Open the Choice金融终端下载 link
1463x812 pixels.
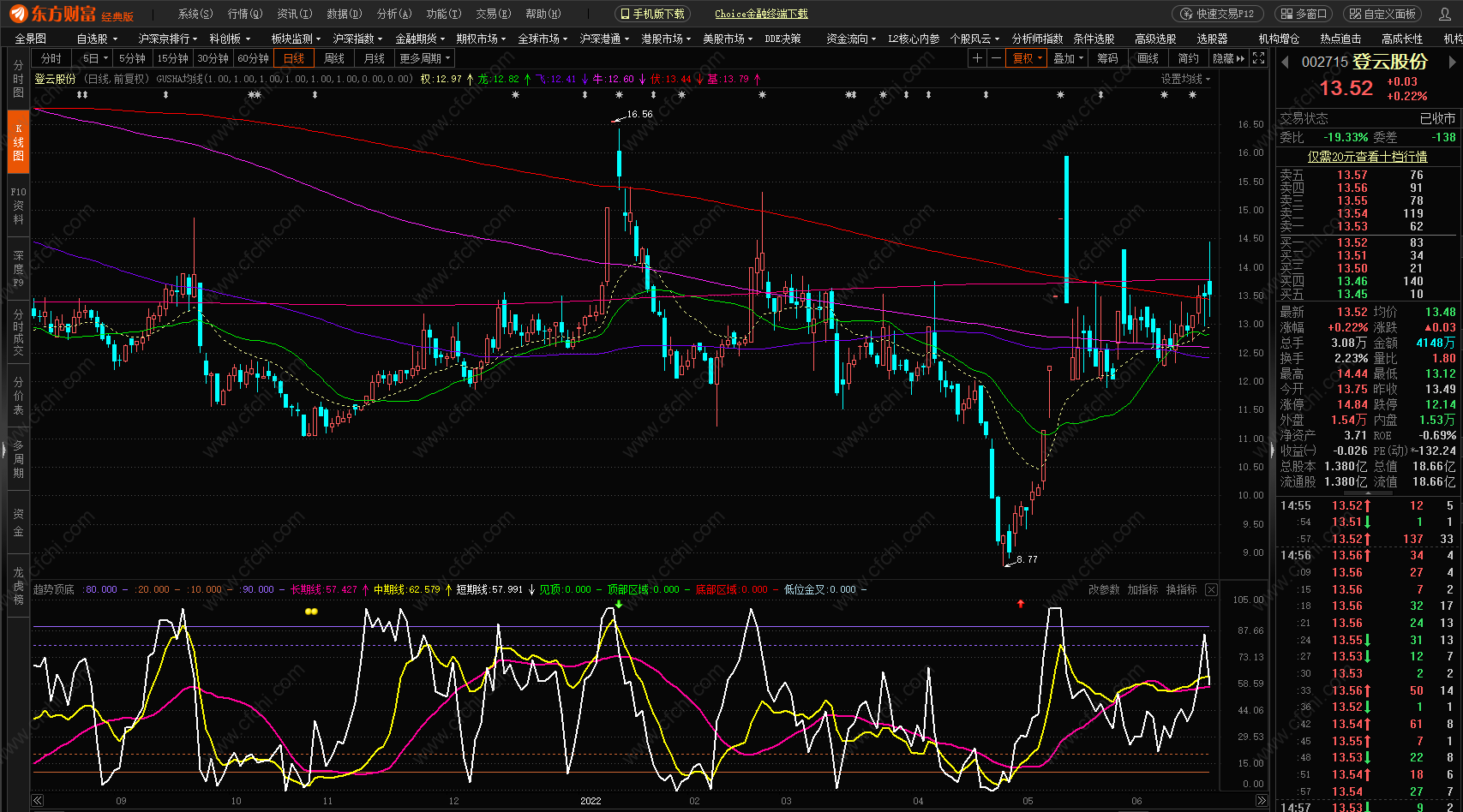coord(761,14)
